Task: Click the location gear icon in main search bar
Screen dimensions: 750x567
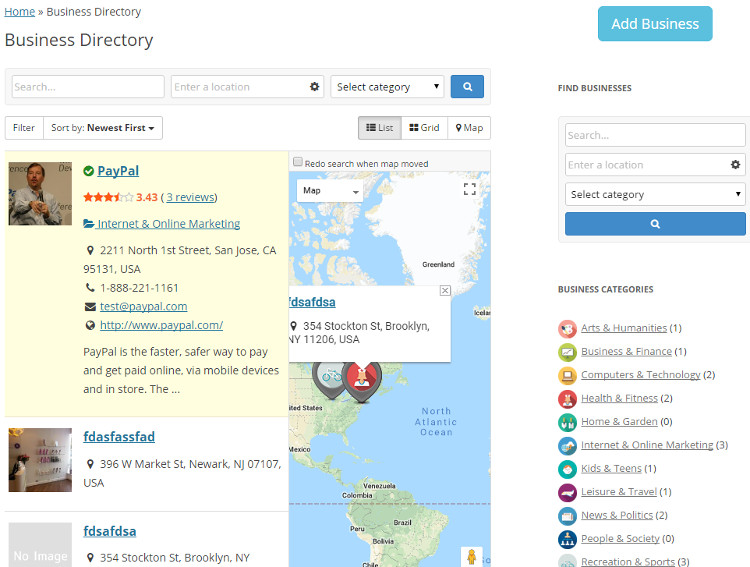Action: tap(314, 87)
